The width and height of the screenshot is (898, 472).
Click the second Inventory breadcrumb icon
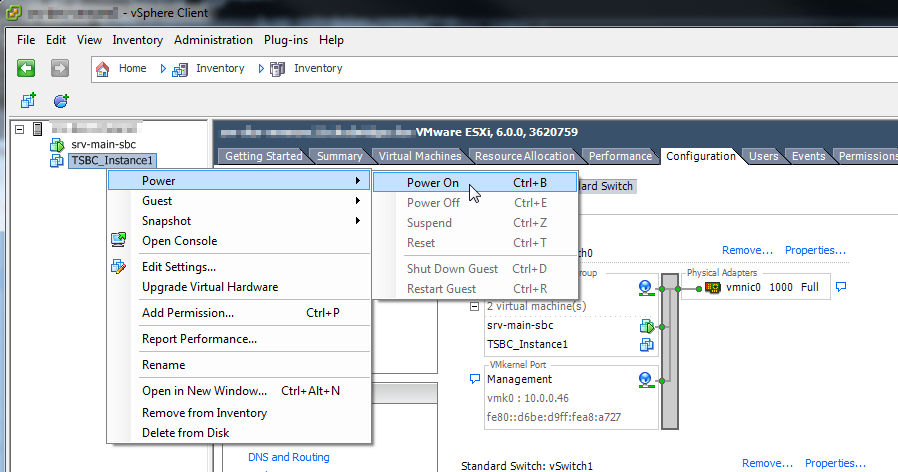coord(277,69)
